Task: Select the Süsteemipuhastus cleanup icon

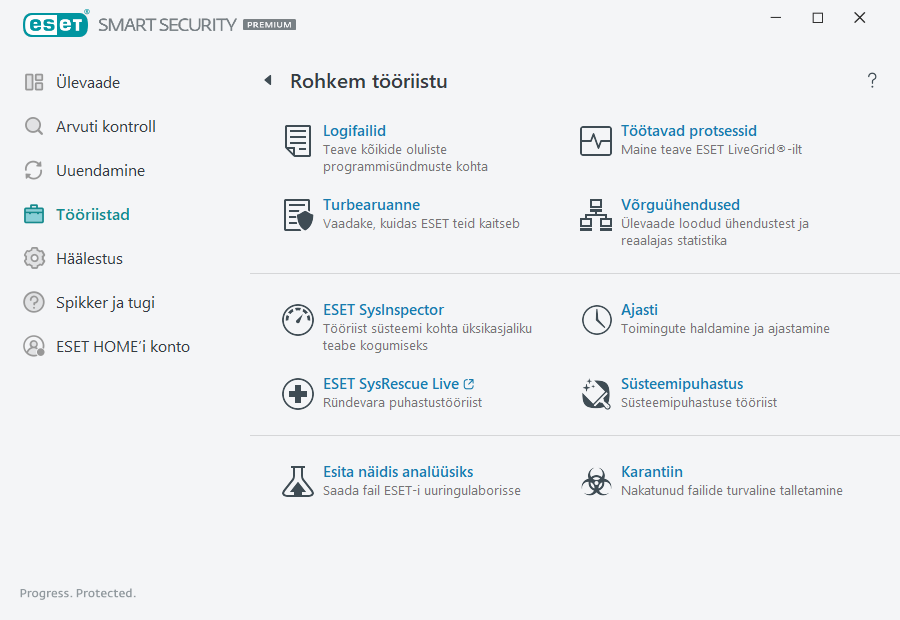Action: [596, 394]
